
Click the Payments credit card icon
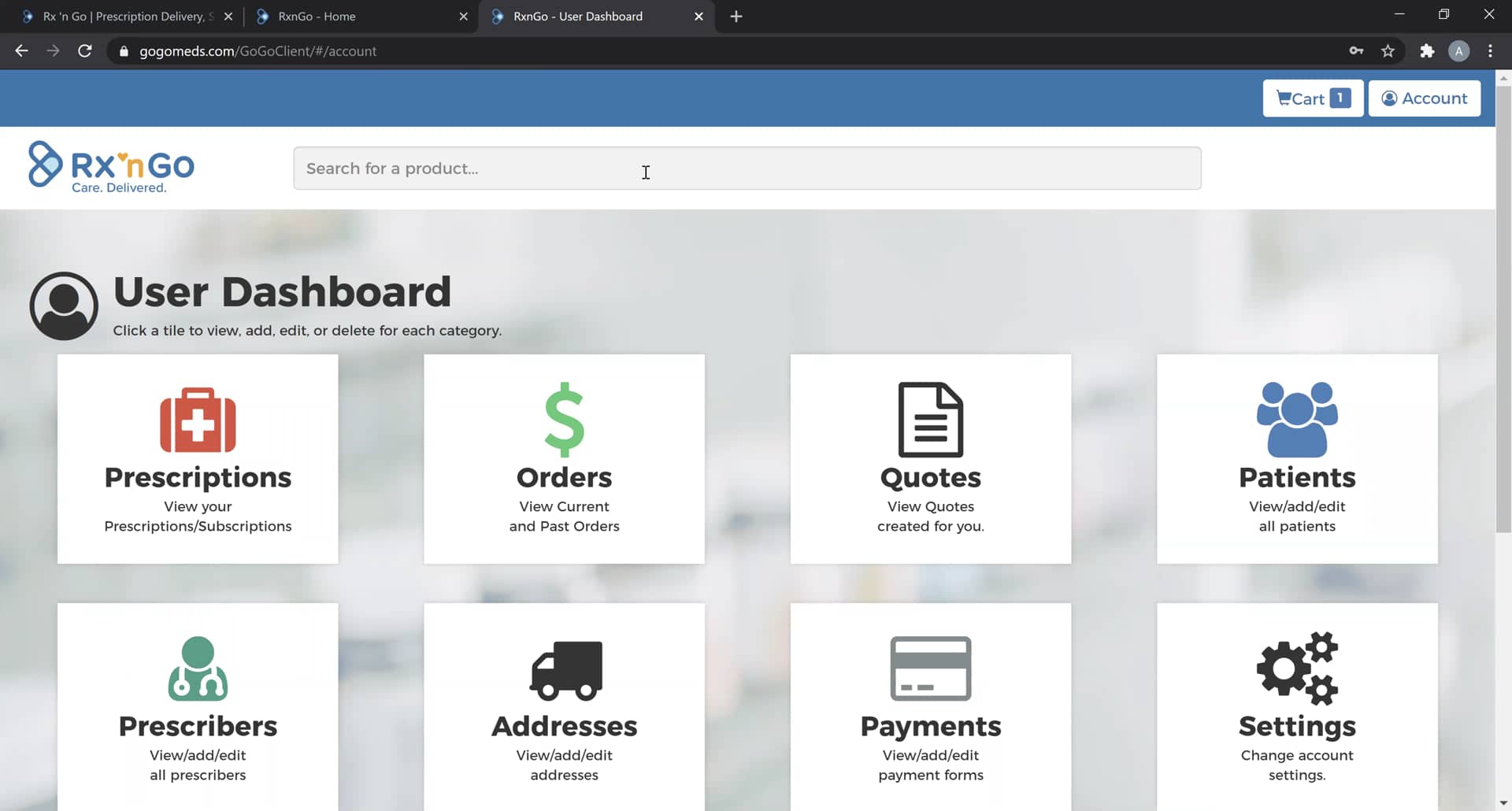931,668
